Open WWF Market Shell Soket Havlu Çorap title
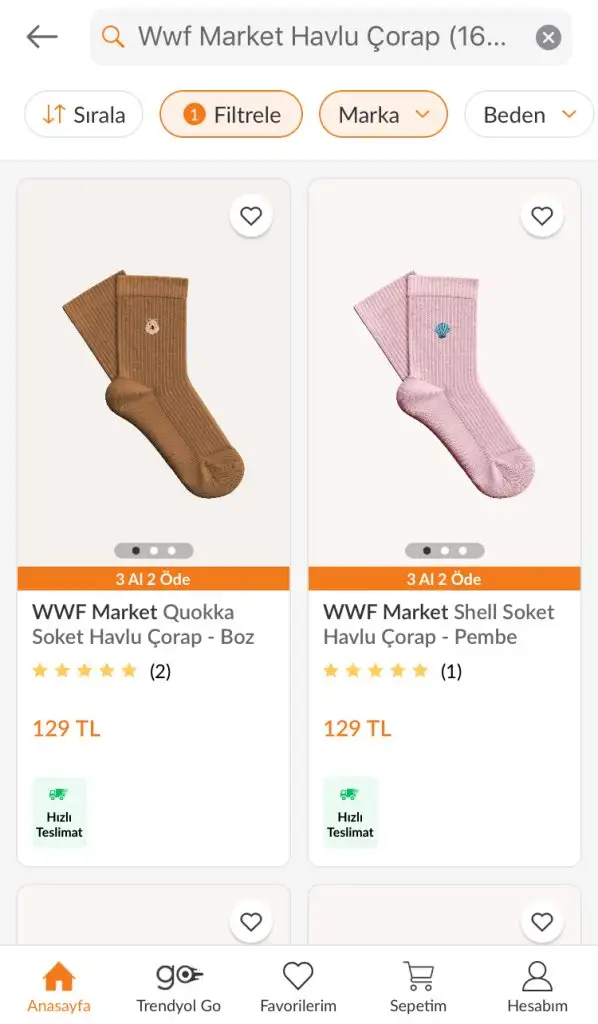The height and width of the screenshot is (1024, 598). click(439, 624)
